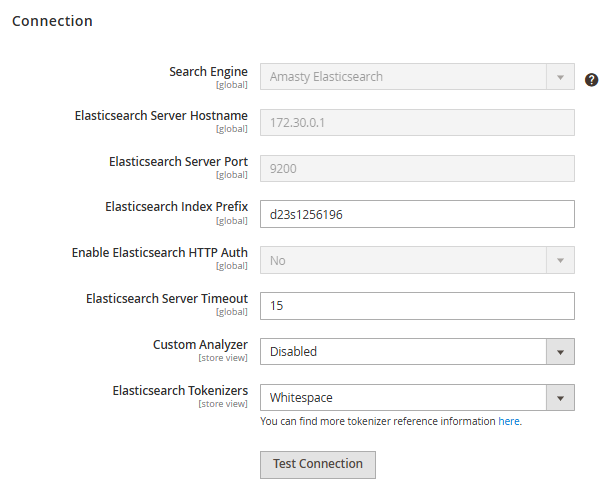Click the Elasticsearch Index Prefix label
The width and height of the screenshot is (608, 495).
176,207
